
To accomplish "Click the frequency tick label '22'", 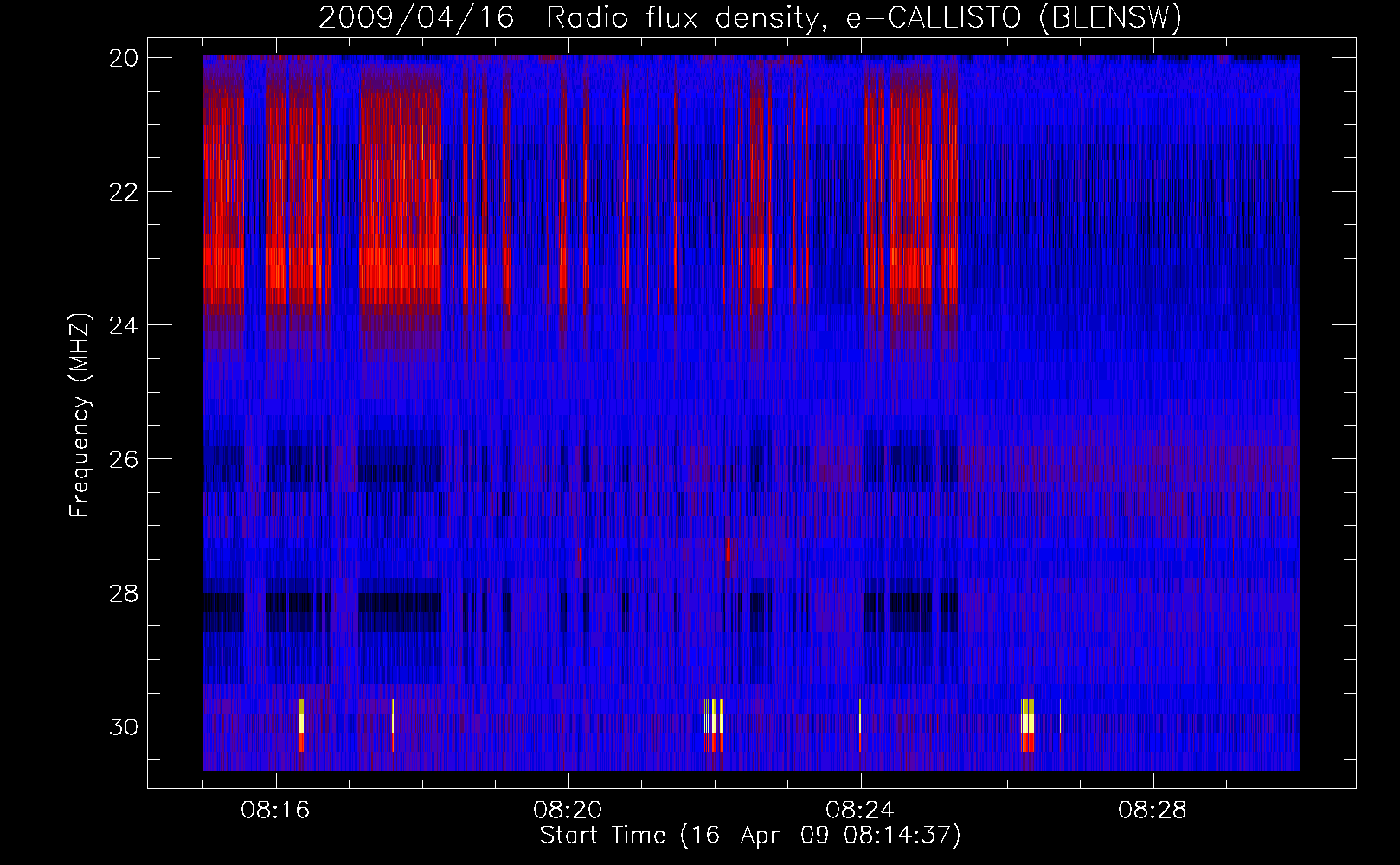I will (x=124, y=192).
